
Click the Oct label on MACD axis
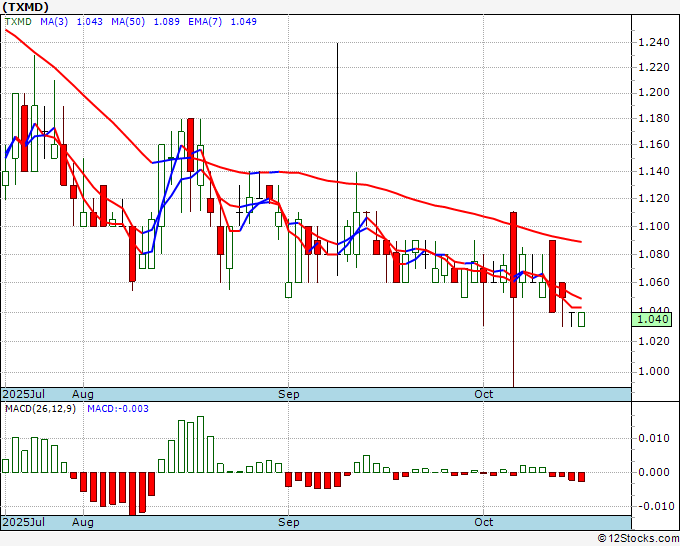(484, 522)
